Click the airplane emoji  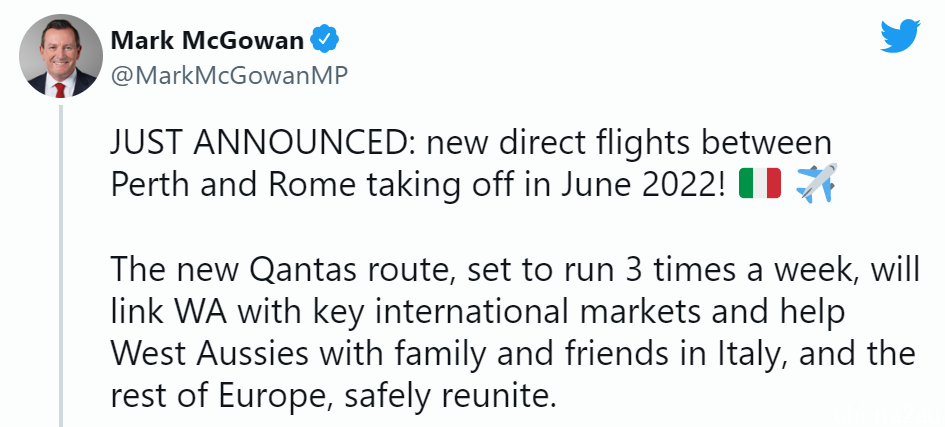(817, 182)
